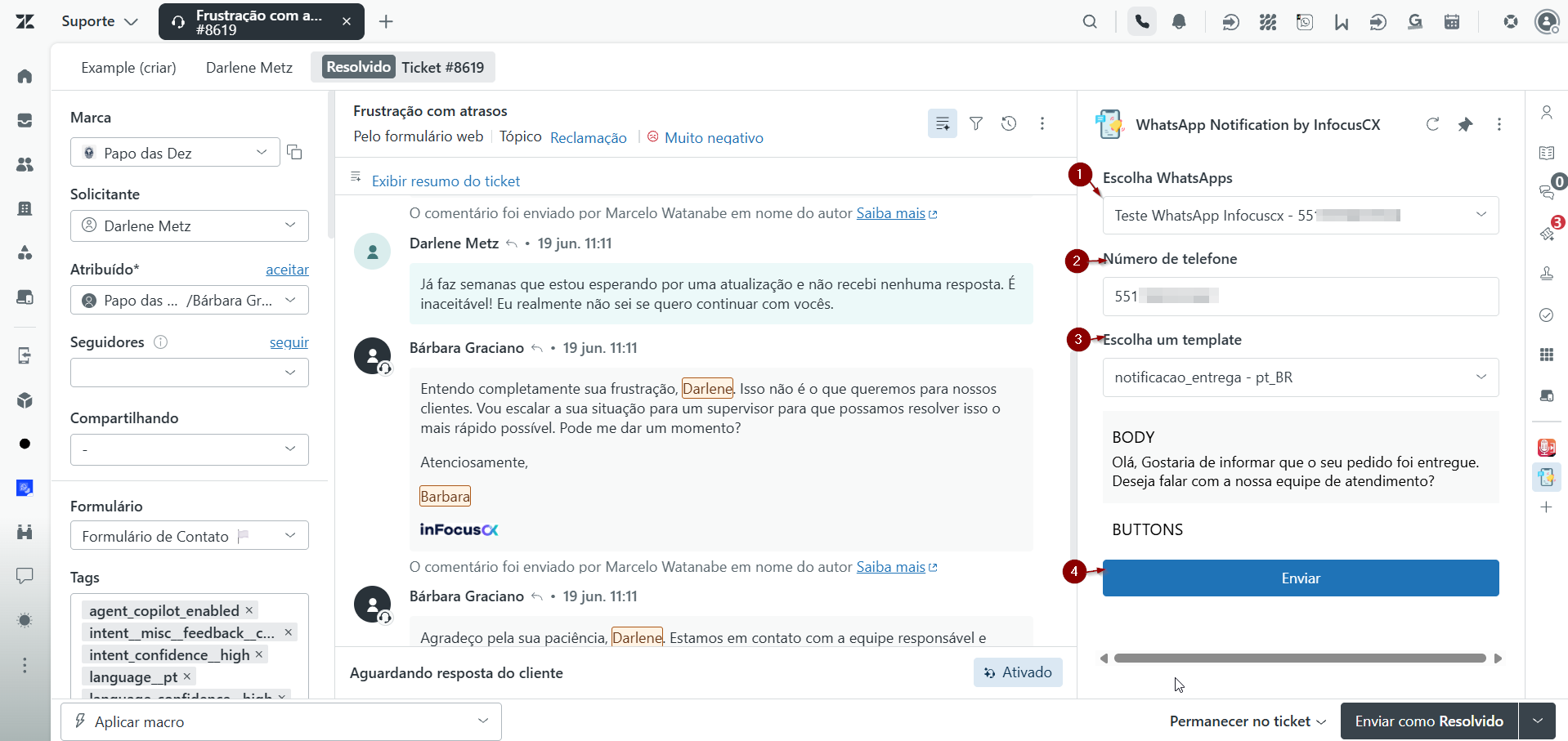Open the search magnifier in top bar

[1090, 22]
